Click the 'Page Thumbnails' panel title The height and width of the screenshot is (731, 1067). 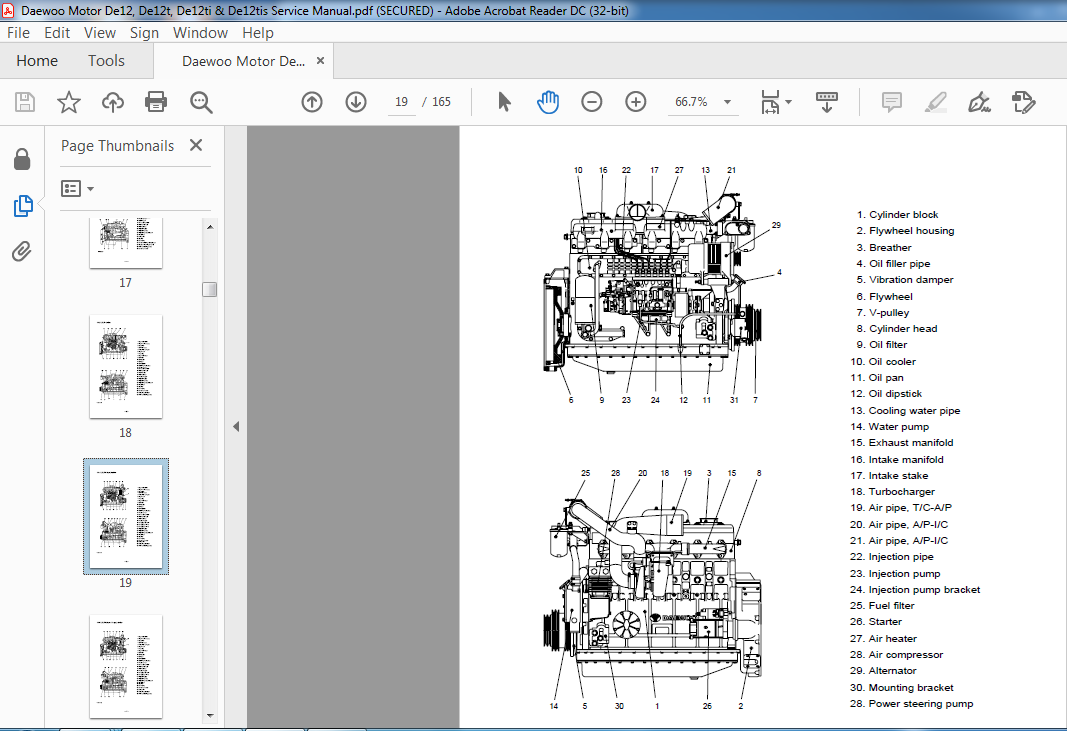pyautogui.click(x=117, y=146)
